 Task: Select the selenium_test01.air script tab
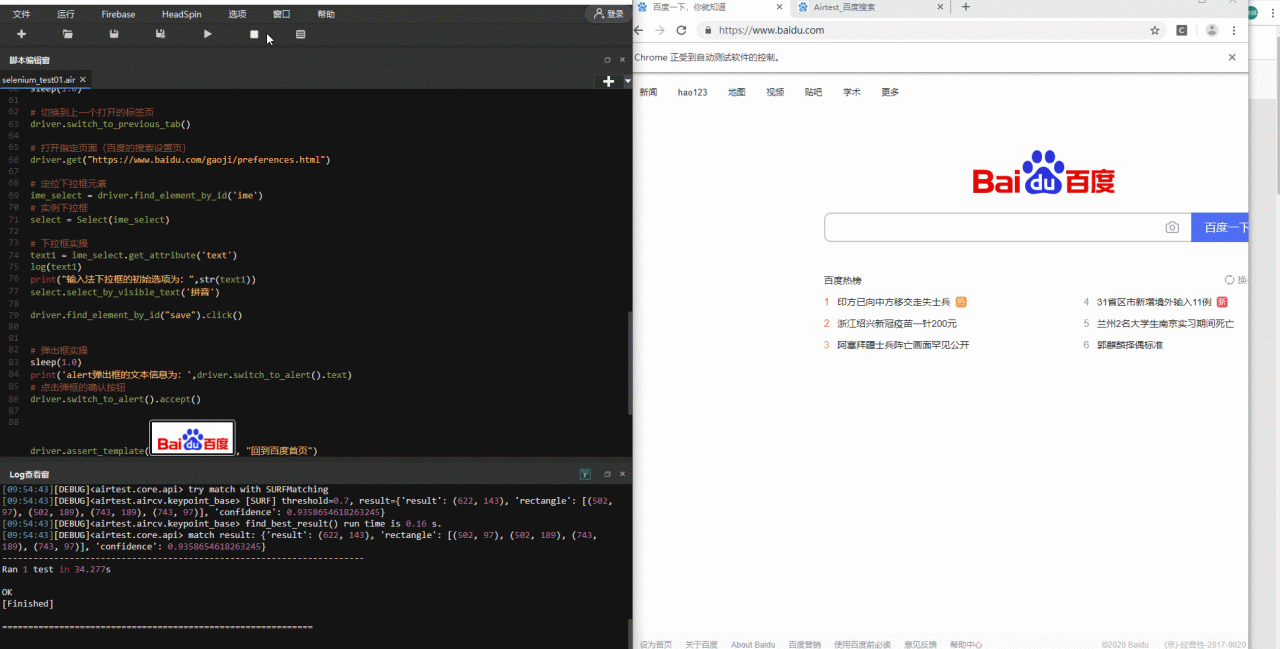(x=39, y=79)
